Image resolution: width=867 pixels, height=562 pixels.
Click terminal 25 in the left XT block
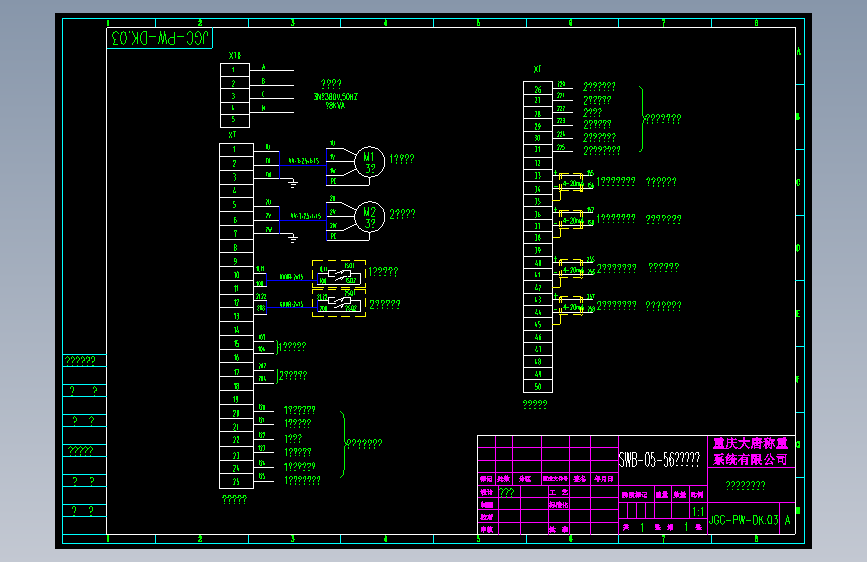(x=236, y=482)
